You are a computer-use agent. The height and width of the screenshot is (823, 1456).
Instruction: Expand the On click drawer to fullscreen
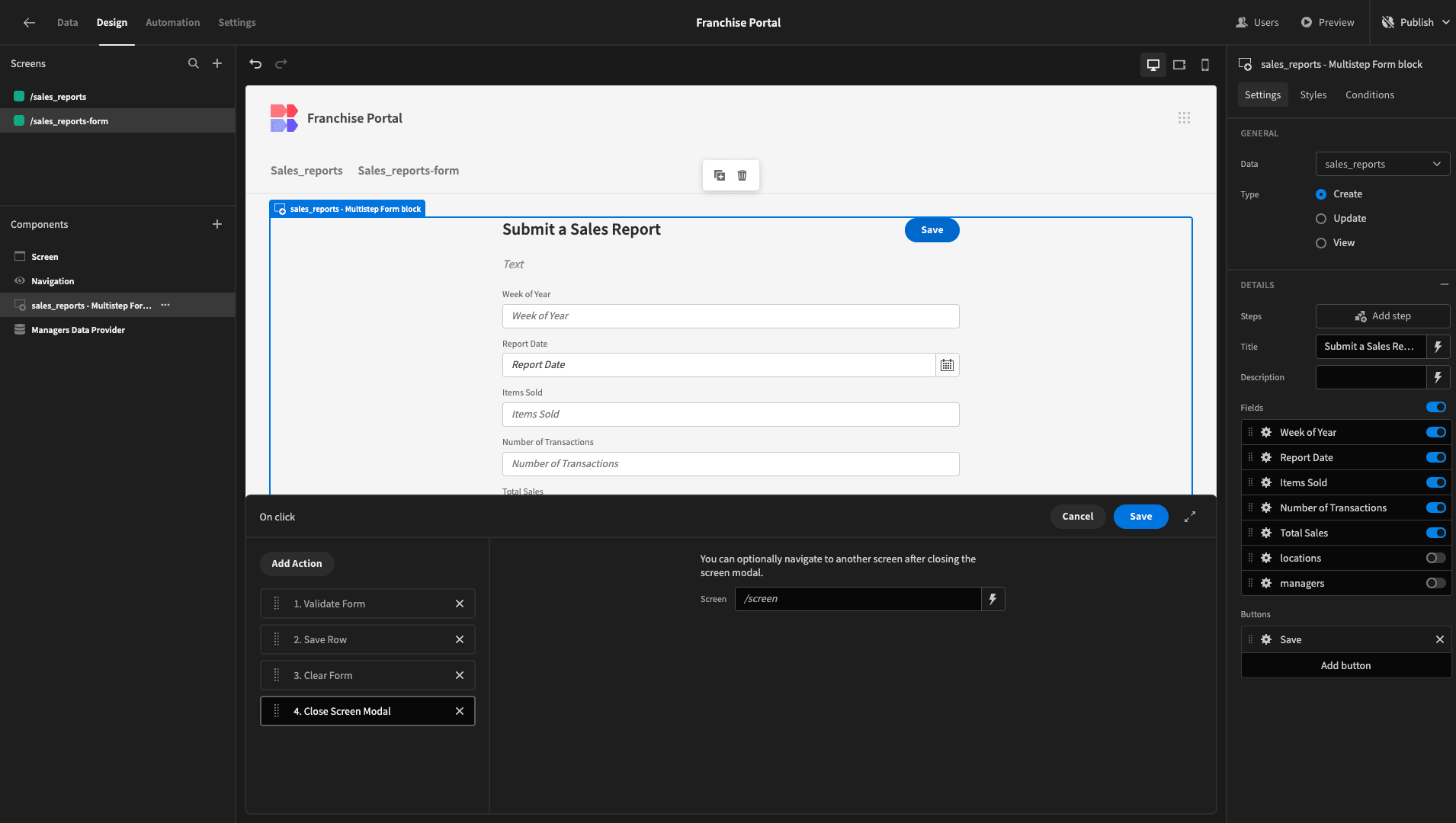pyautogui.click(x=1190, y=517)
